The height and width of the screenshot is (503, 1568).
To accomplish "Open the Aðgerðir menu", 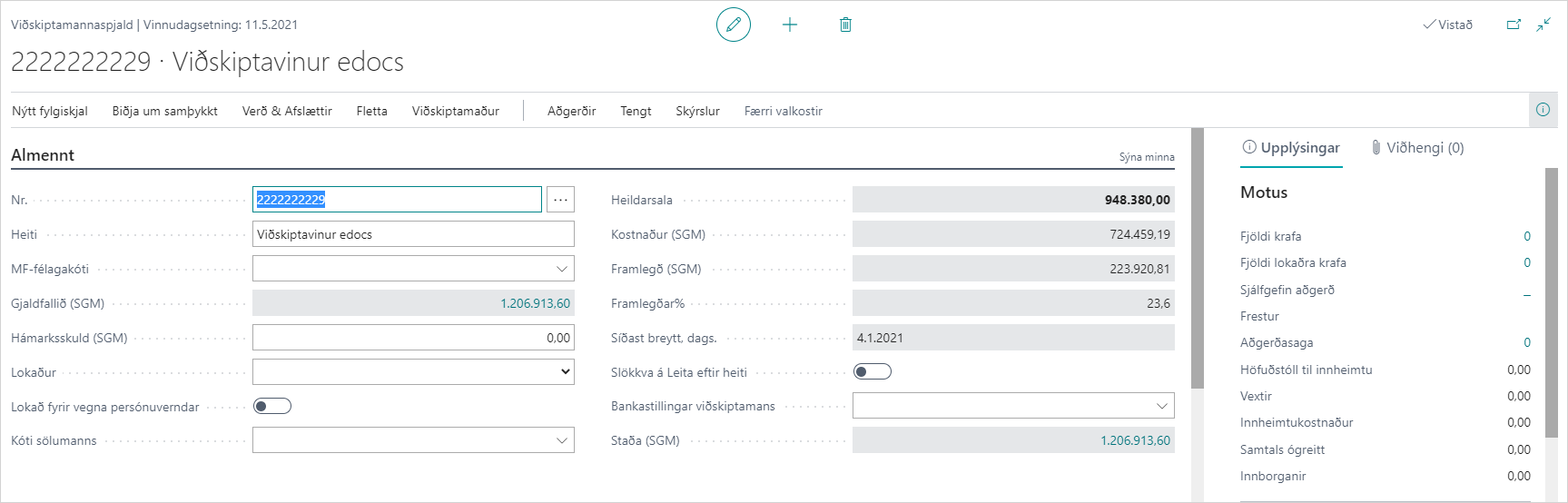I will [571, 111].
